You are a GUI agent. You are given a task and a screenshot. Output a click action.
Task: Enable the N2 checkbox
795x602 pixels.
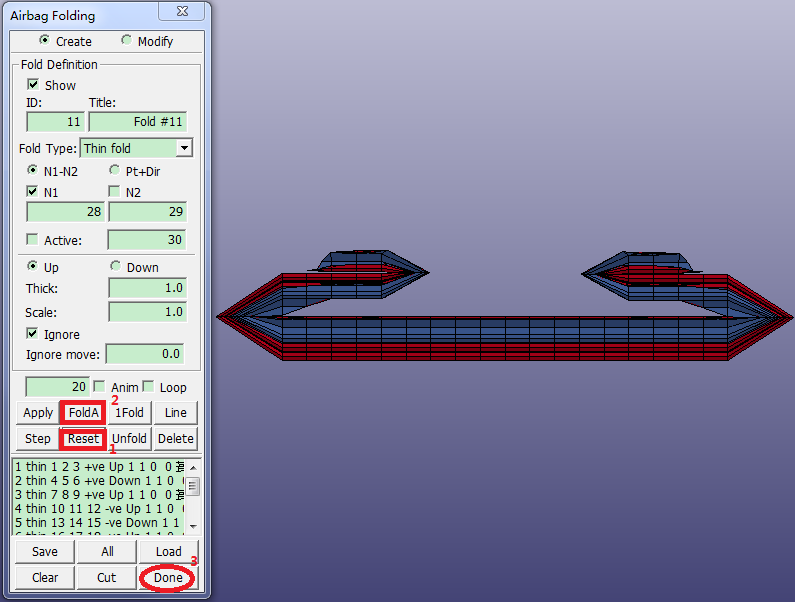point(115,192)
